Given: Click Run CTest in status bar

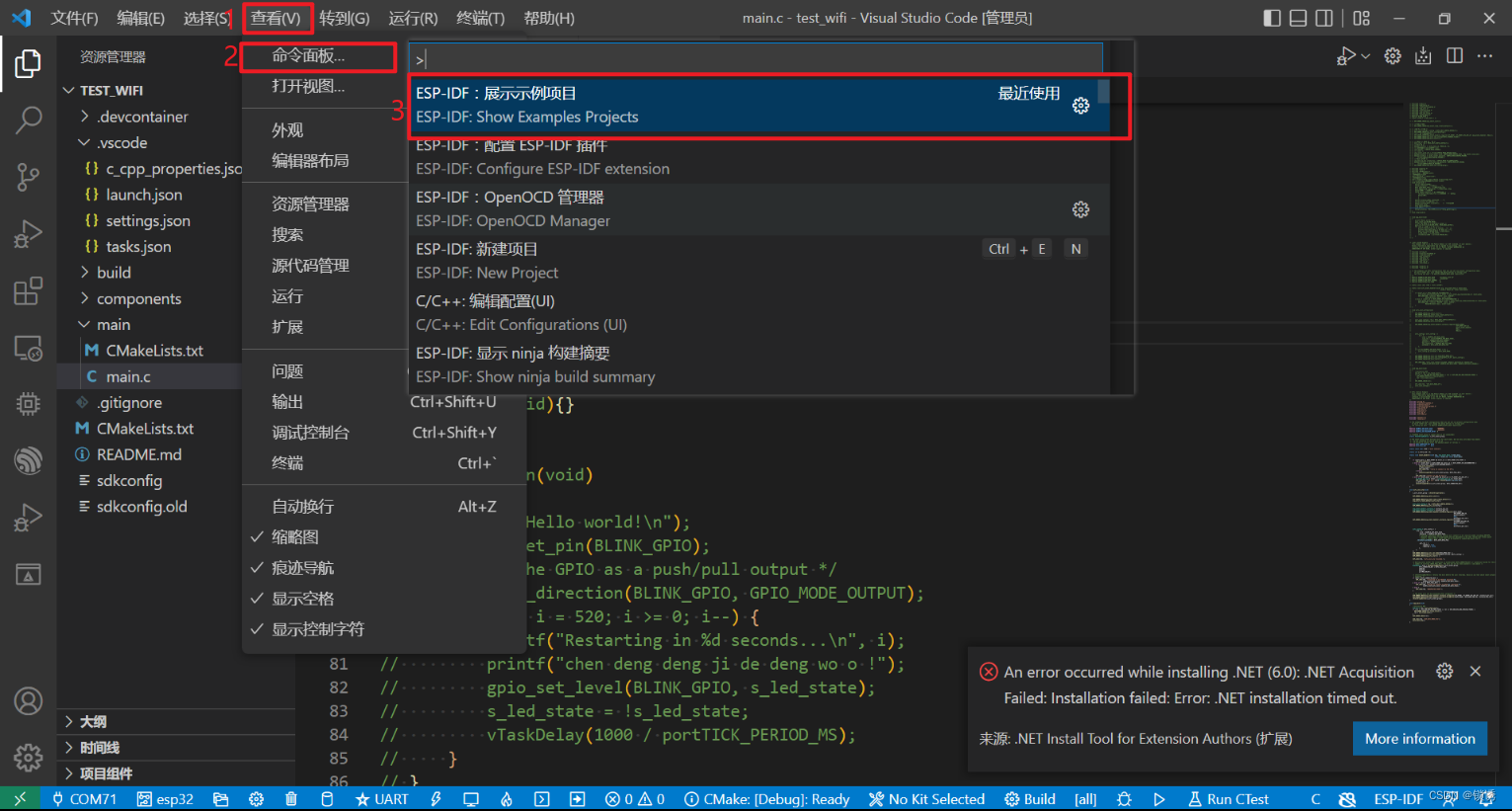Looking at the screenshot, I should click(1228, 799).
